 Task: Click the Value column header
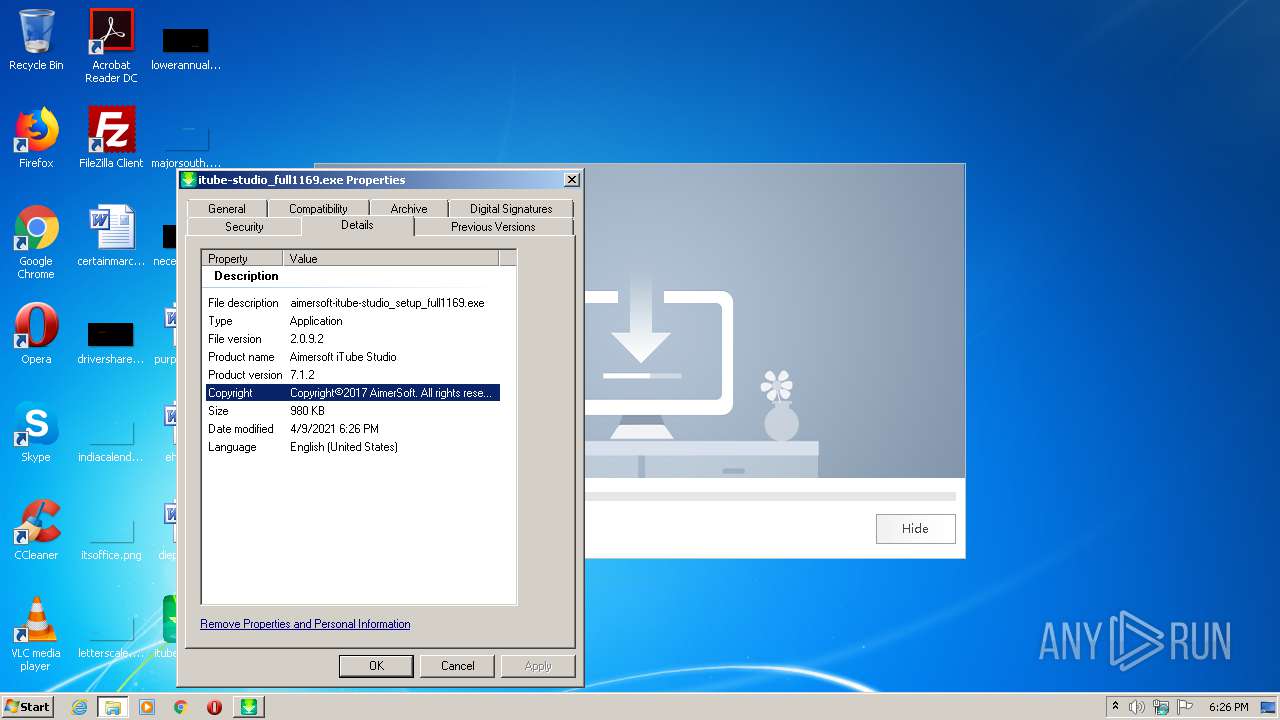click(391, 259)
